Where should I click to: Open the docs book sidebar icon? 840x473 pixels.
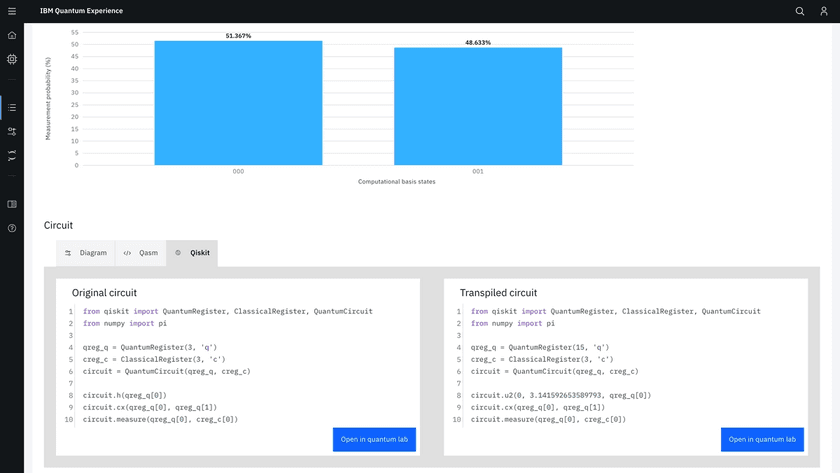[x=12, y=204]
